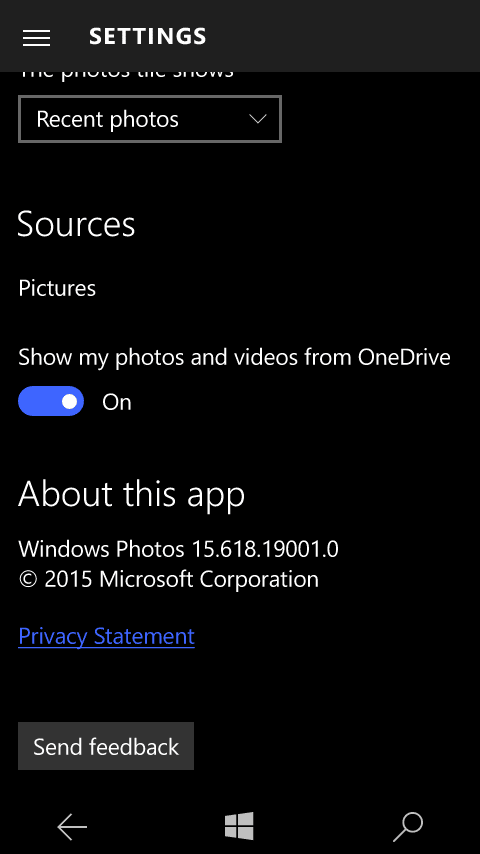Image resolution: width=480 pixels, height=854 pixels.
Task: Open the Privacy Statement link
Action: [x=106, y=636]
